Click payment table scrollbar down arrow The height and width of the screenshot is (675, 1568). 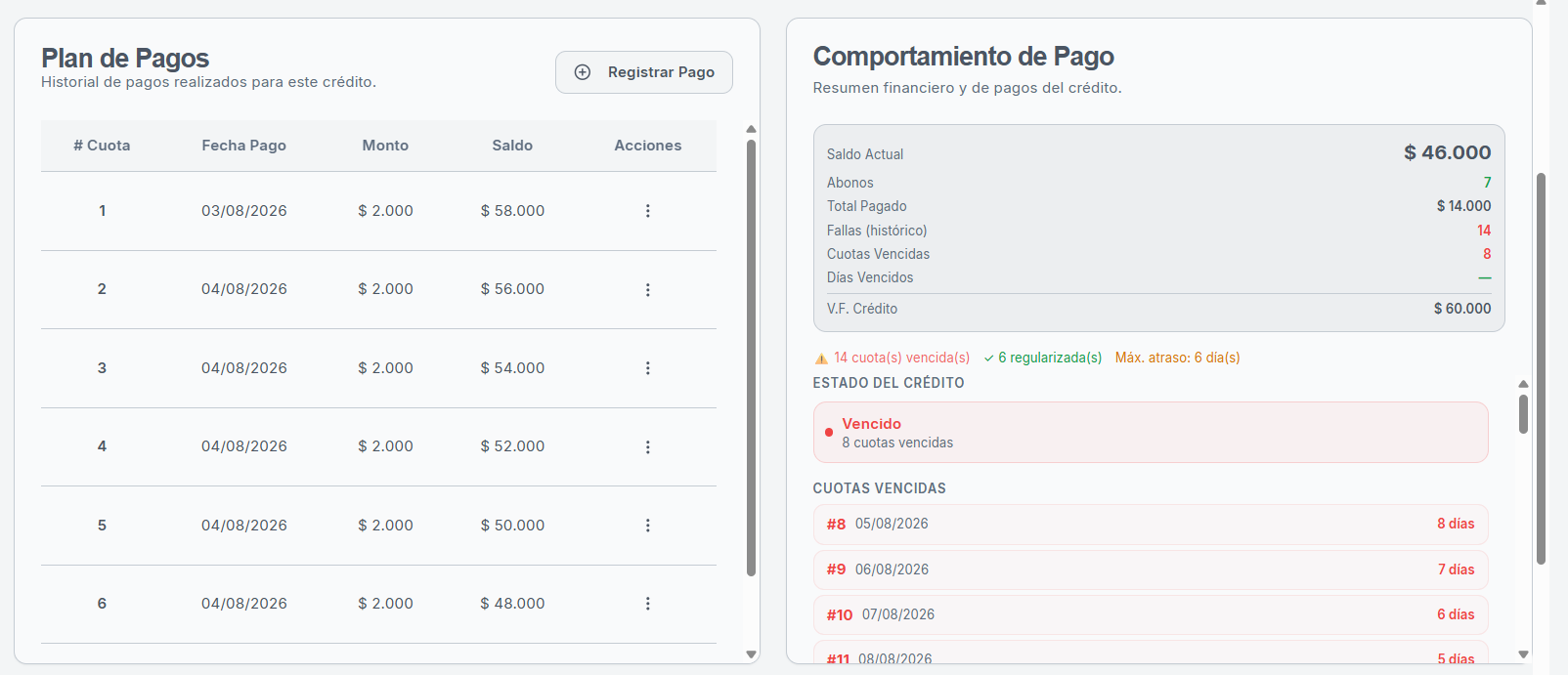point(751,654)
